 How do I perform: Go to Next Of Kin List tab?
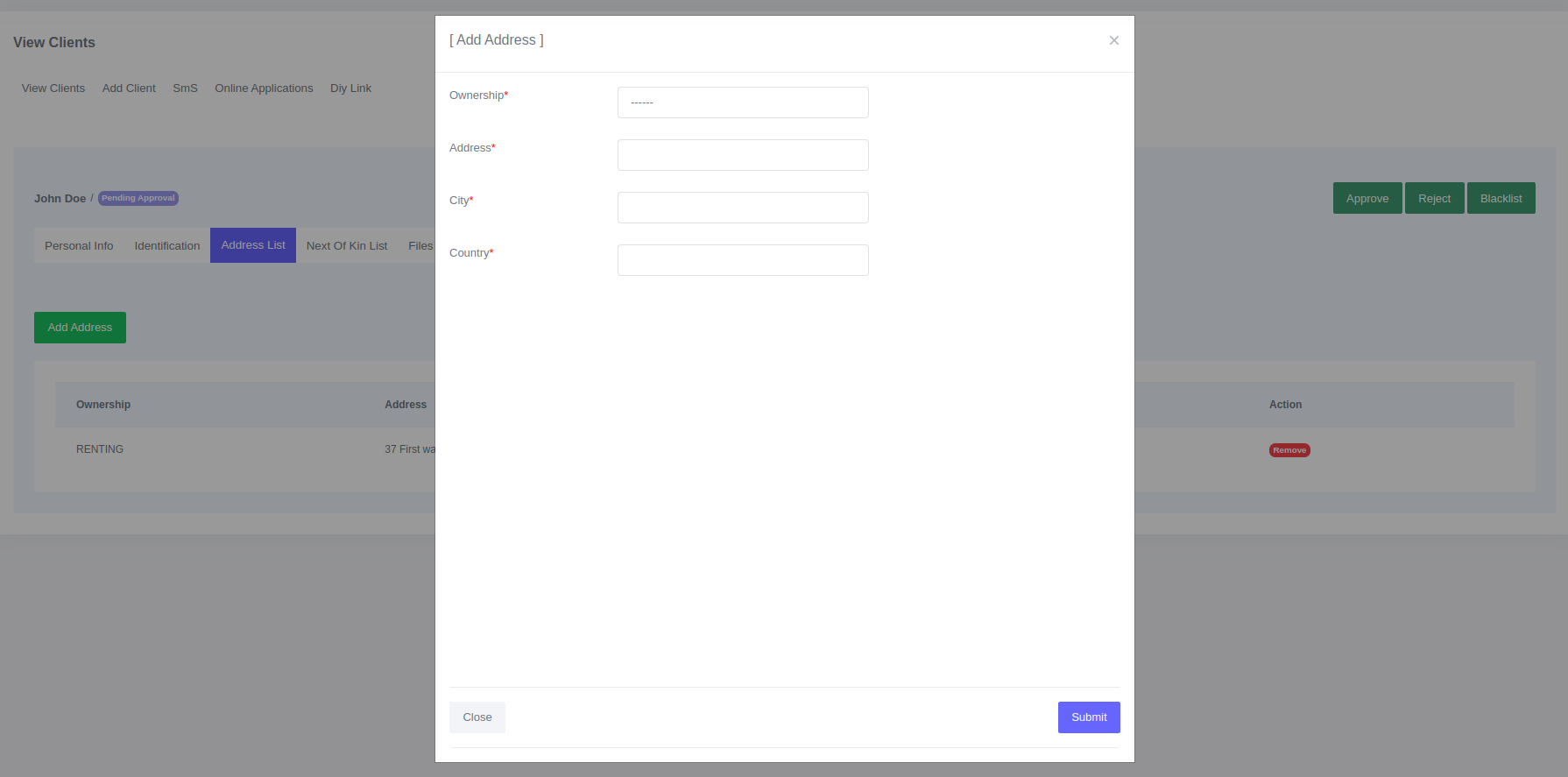pos(347,246)
